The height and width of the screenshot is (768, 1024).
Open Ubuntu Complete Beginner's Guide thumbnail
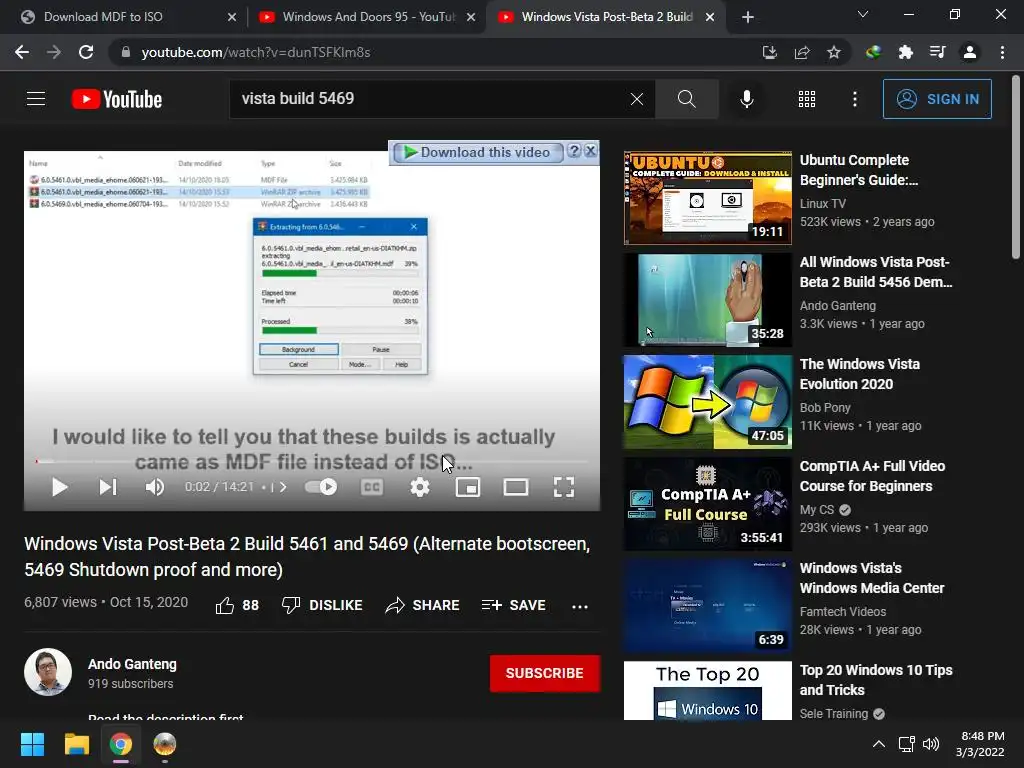708,198
